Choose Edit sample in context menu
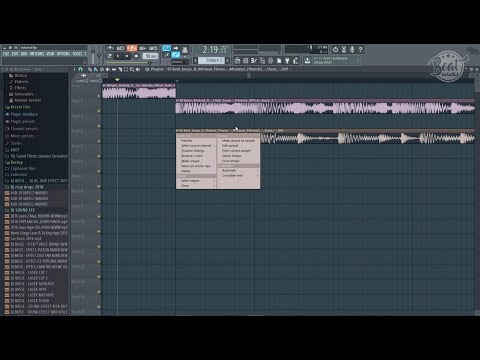Image resolution: width=480 pixels, height=360 pixels. pos(239,146)
